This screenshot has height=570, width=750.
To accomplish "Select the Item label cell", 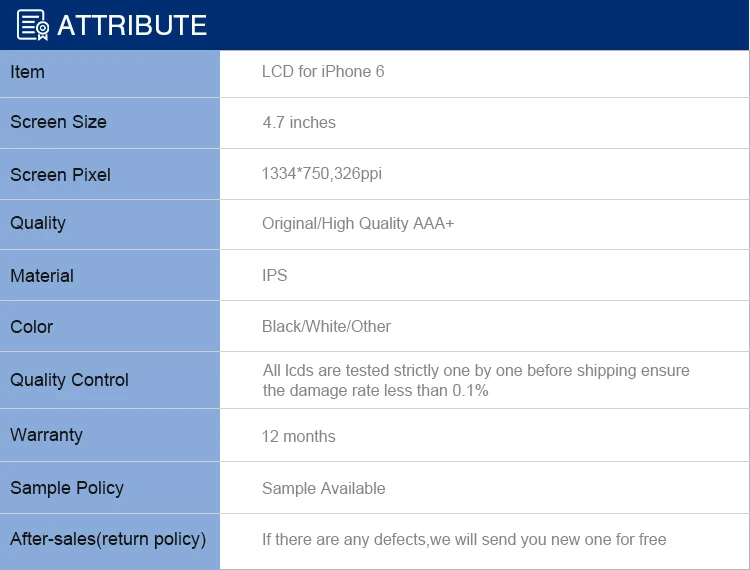I will (27, 72).
